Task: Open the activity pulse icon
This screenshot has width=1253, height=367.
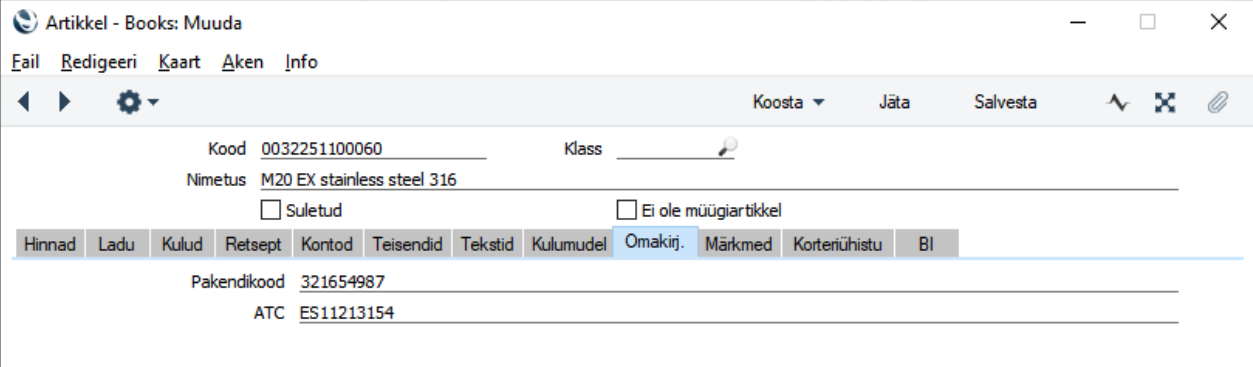Action: (1119, 102)
